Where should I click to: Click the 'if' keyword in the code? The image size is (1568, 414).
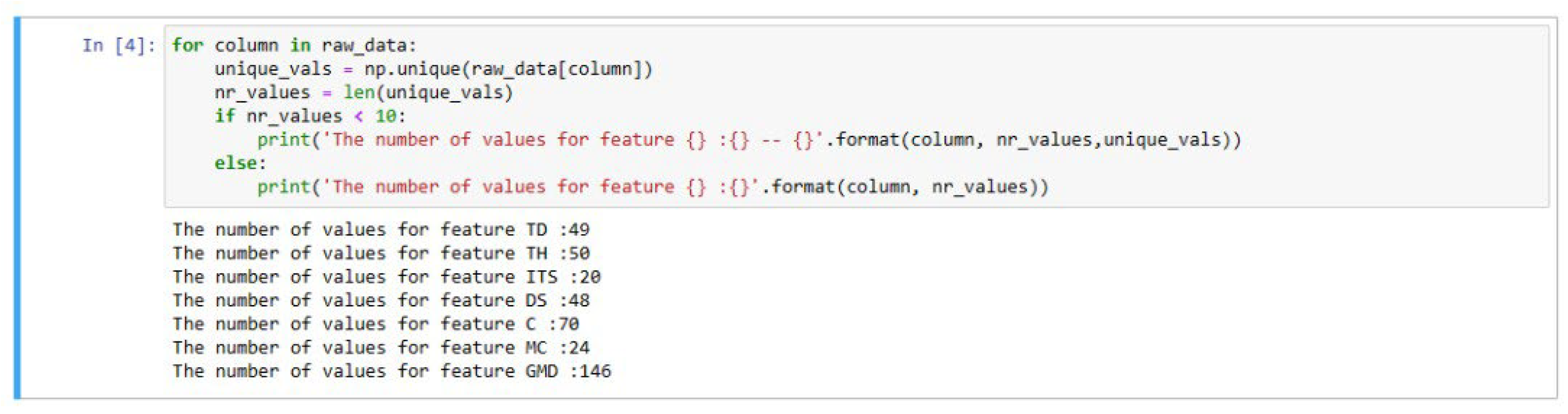pos(225,116)
